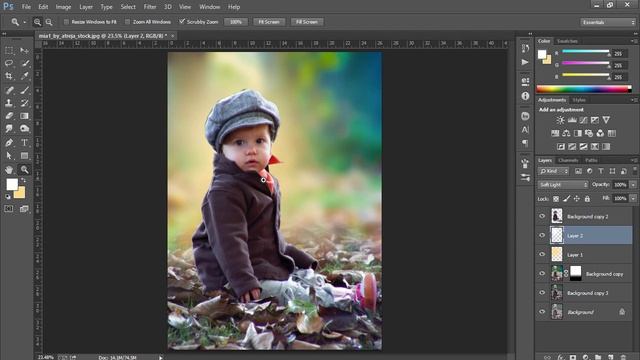Click the Opacity value field
Screen dimensions: 640x360
(620, 185)
